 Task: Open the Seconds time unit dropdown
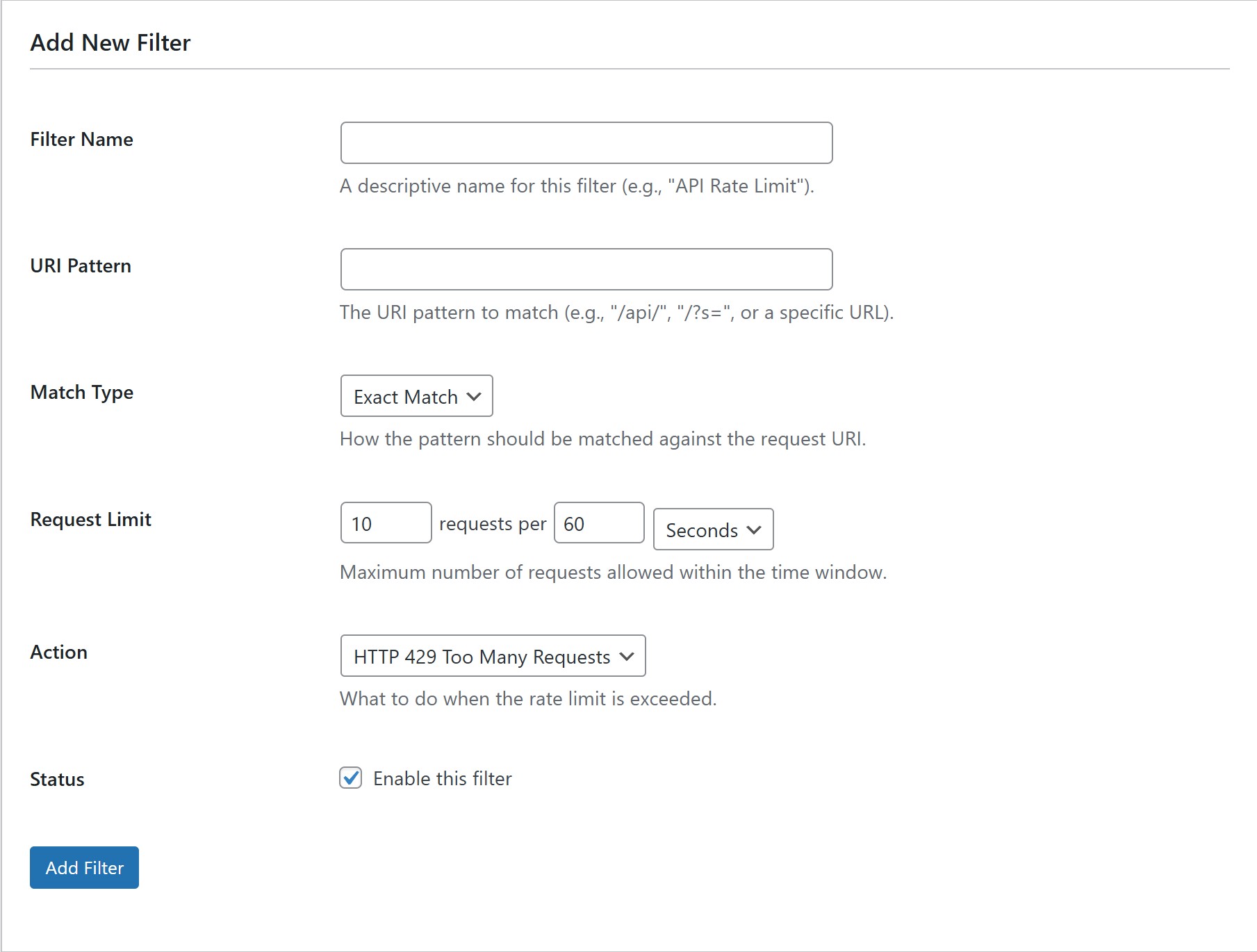(712, 530)
